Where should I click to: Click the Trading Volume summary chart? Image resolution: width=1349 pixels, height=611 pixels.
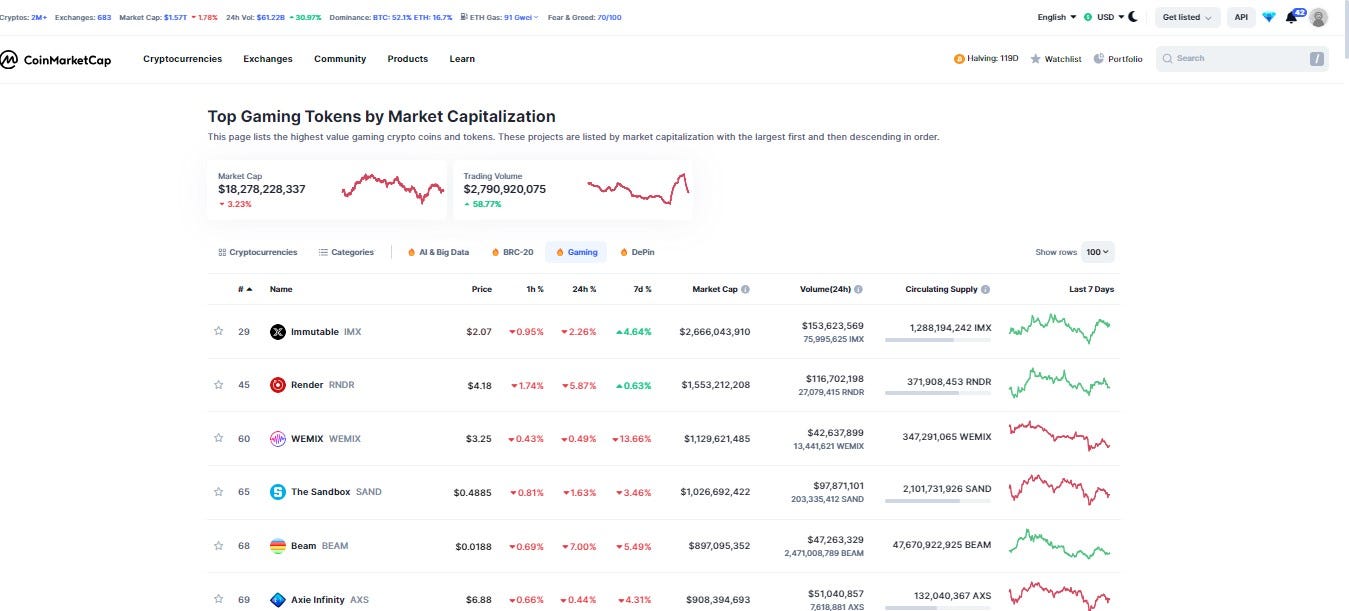638,188
